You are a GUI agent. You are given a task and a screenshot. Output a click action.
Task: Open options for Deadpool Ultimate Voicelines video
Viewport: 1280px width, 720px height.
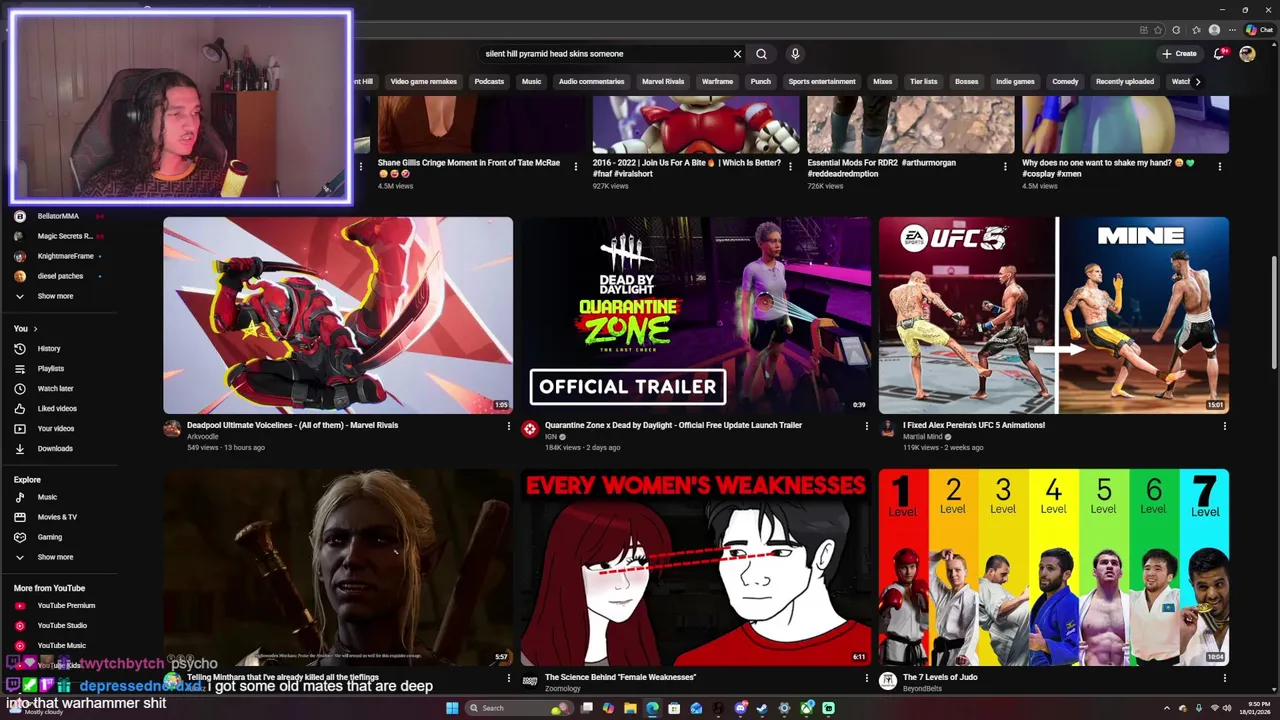pyautogui.click(x=508, y=426)
